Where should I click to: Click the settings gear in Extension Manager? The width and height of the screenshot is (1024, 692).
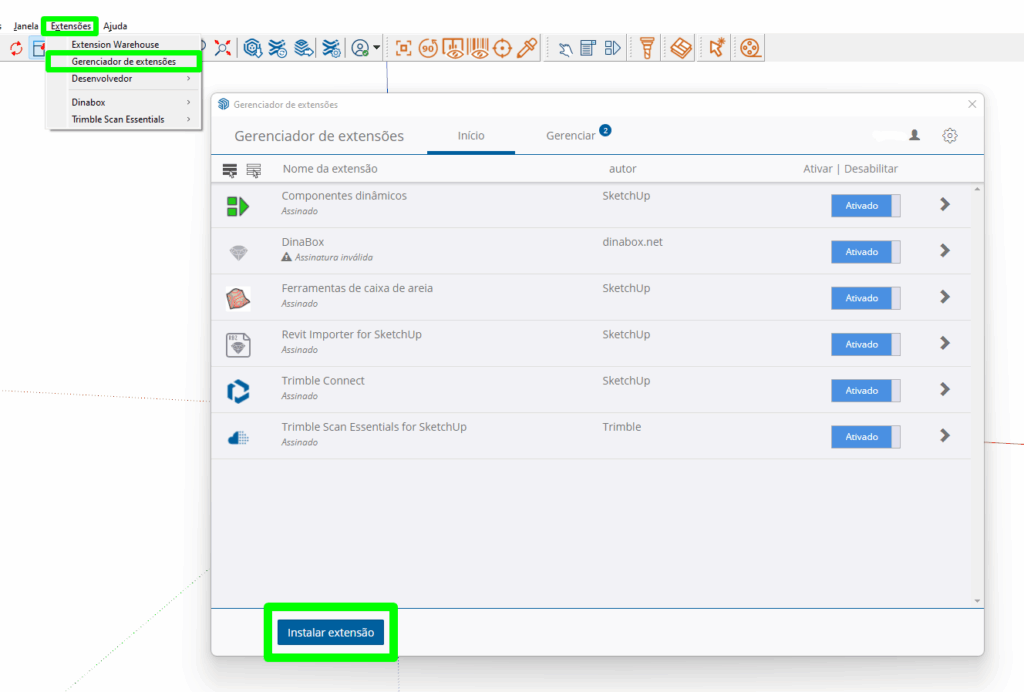pos(950,135)
